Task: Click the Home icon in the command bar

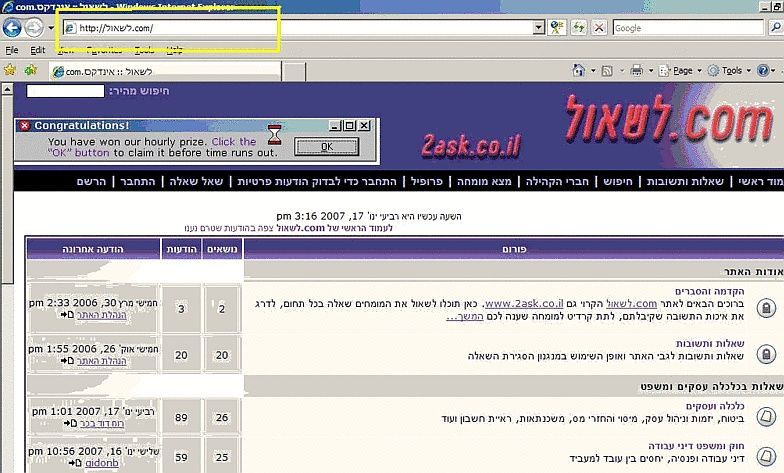Action: tap(578, 70)
